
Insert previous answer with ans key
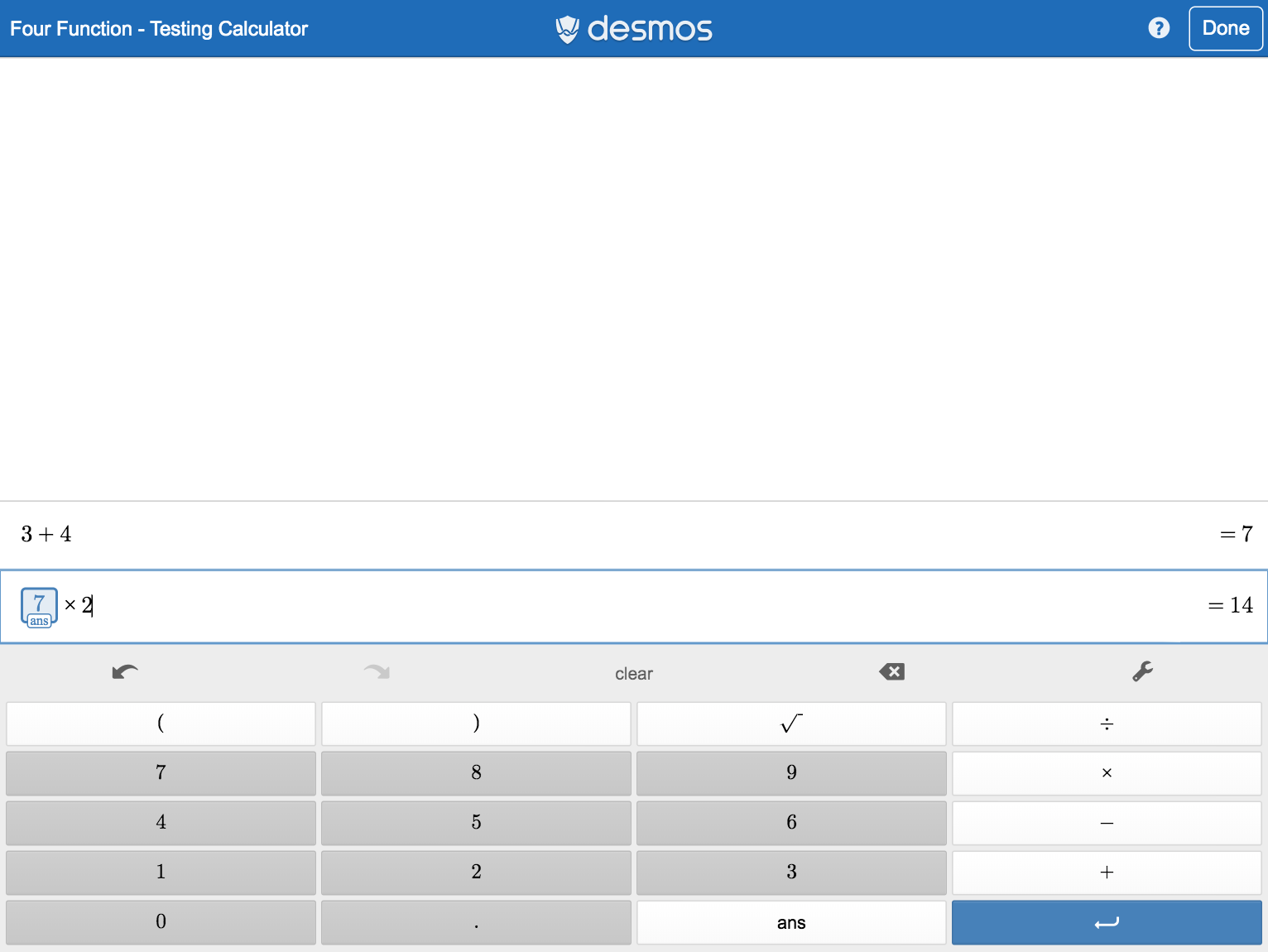790,922
